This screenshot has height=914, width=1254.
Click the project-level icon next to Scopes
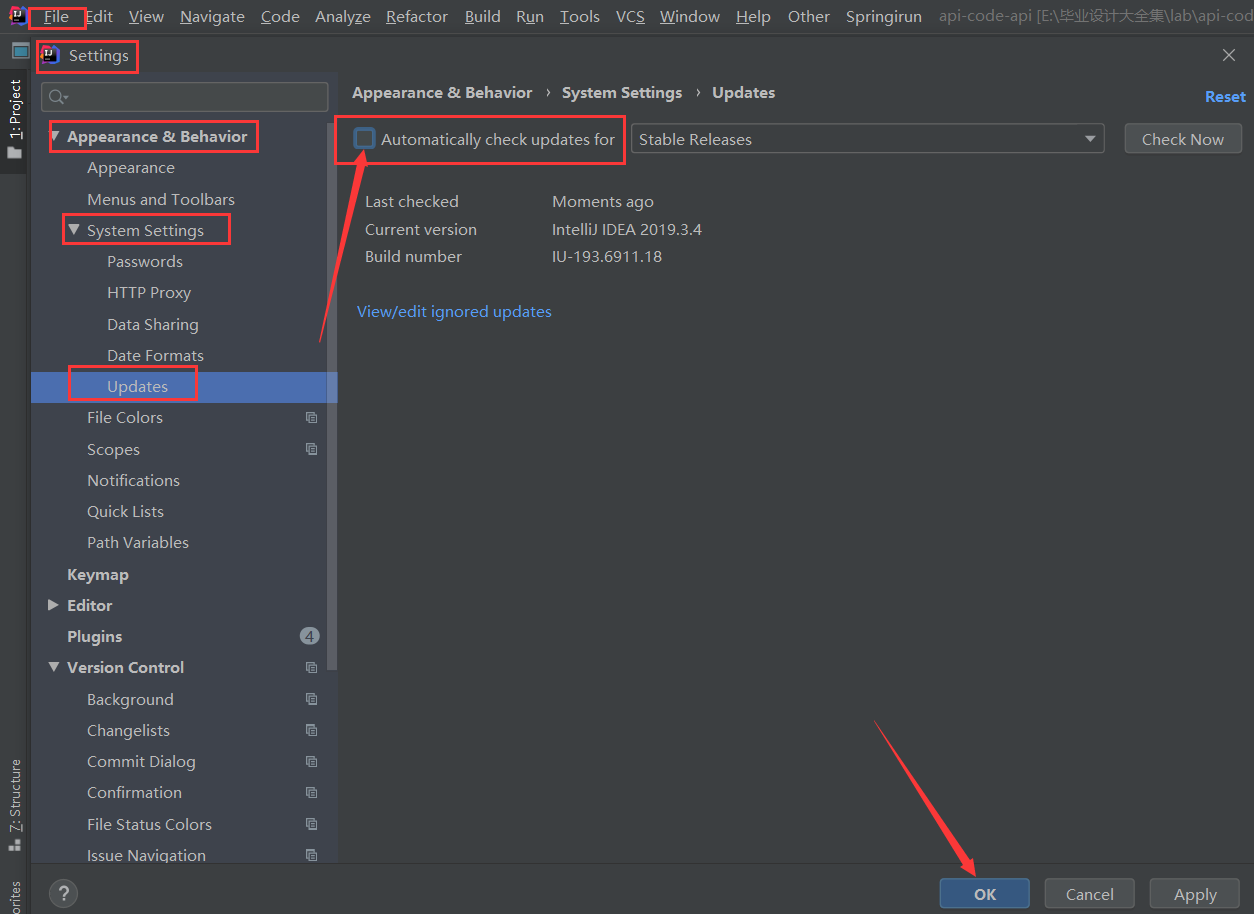[312, 449]
